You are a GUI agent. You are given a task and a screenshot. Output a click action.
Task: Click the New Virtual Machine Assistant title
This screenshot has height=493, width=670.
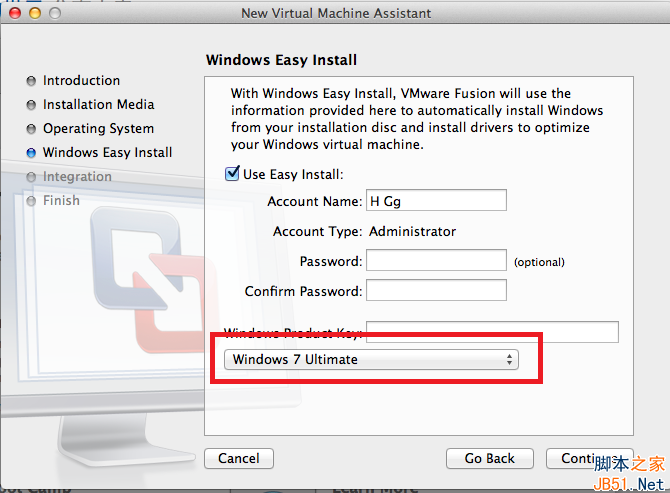(336, 13)
